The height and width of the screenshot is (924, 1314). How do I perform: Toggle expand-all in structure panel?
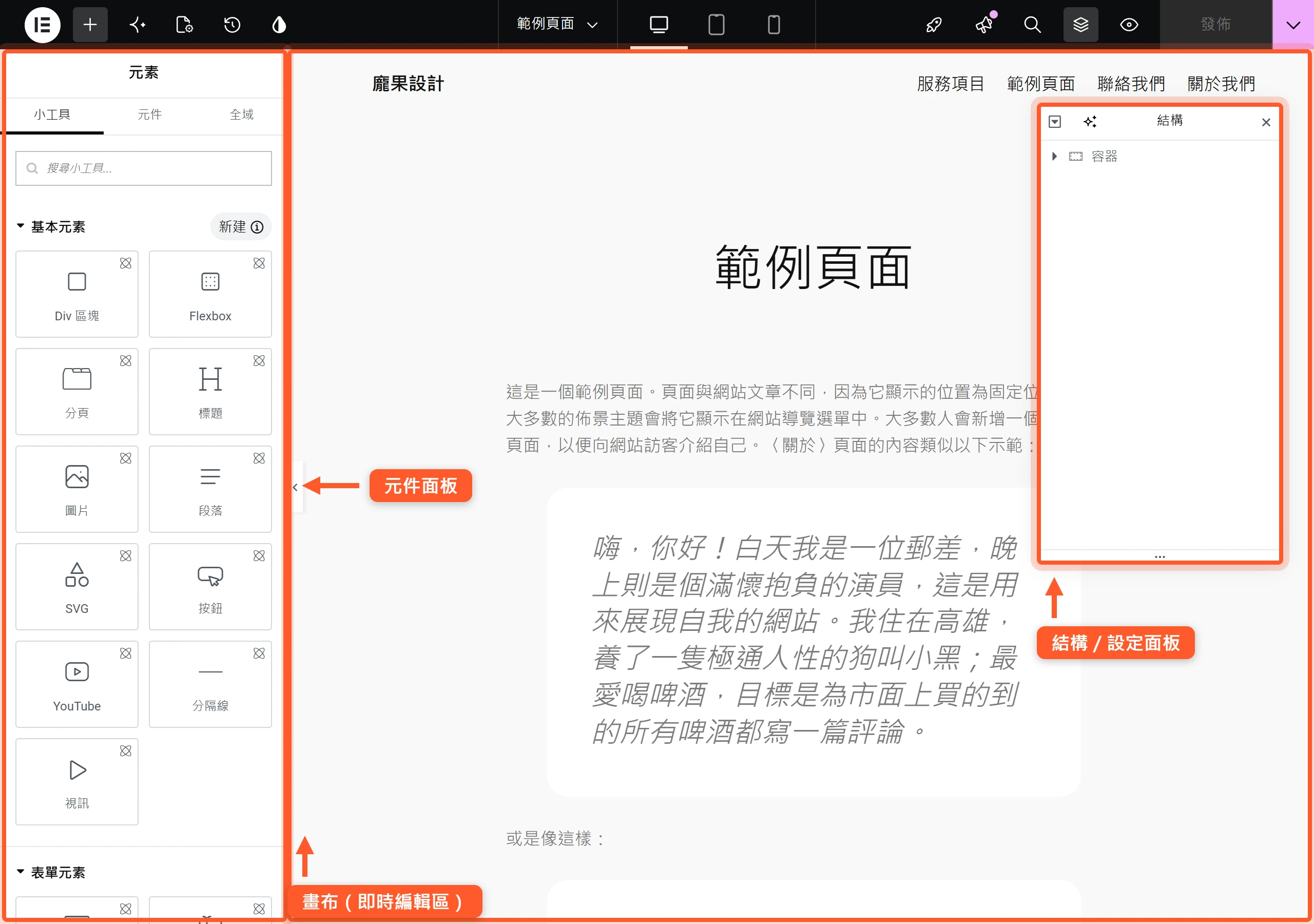point(1055,121)
